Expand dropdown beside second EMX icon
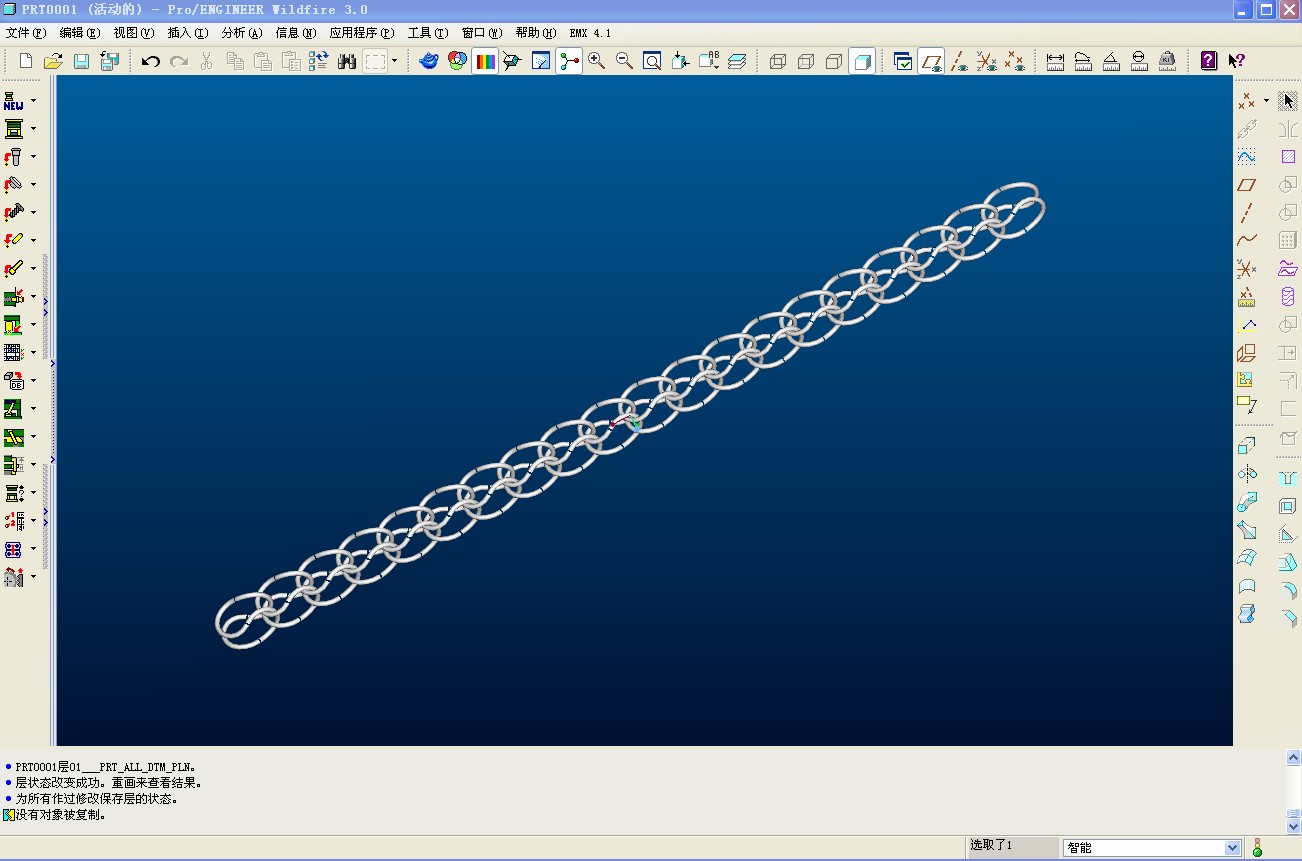 [x=33, y=128]
